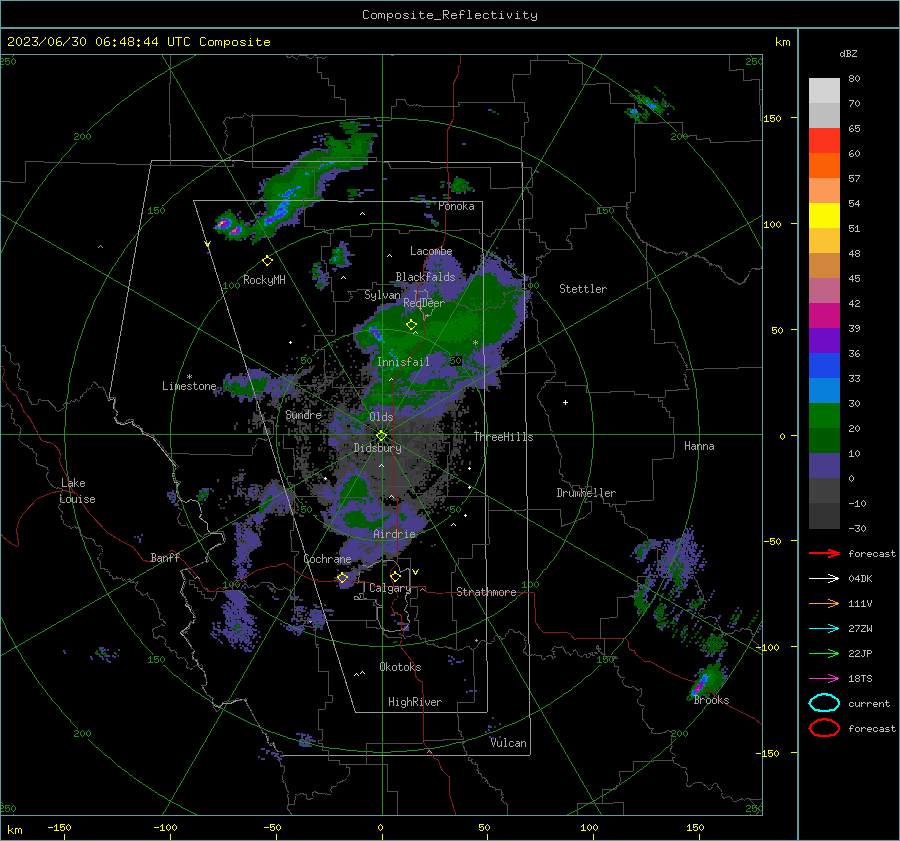Click the Lacombe city label

click(x=431, y=251)
